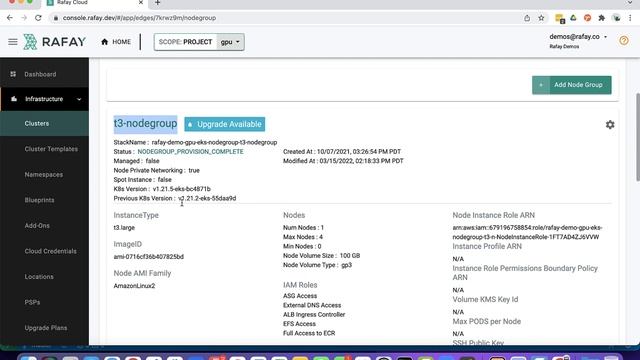Open Chrome three-dot menu
The image size is (640, 360).
click(x=630, y=18)
